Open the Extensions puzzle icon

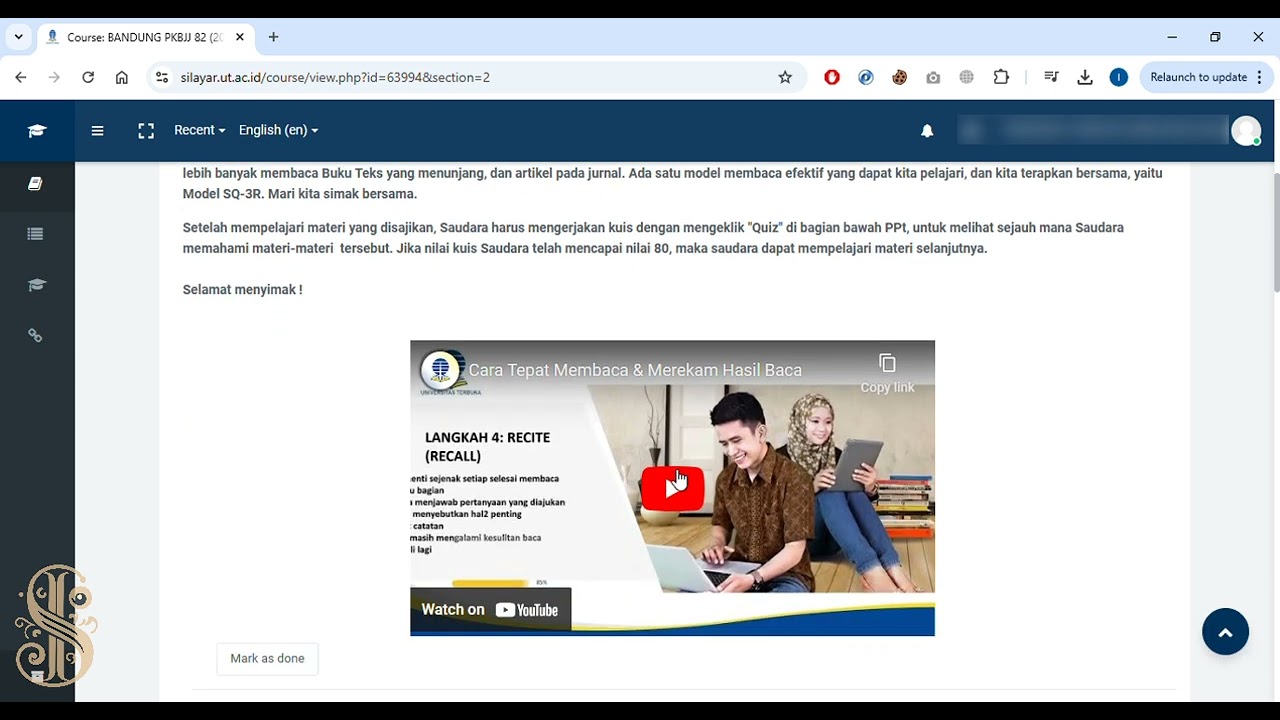[x=1001, y=77]
